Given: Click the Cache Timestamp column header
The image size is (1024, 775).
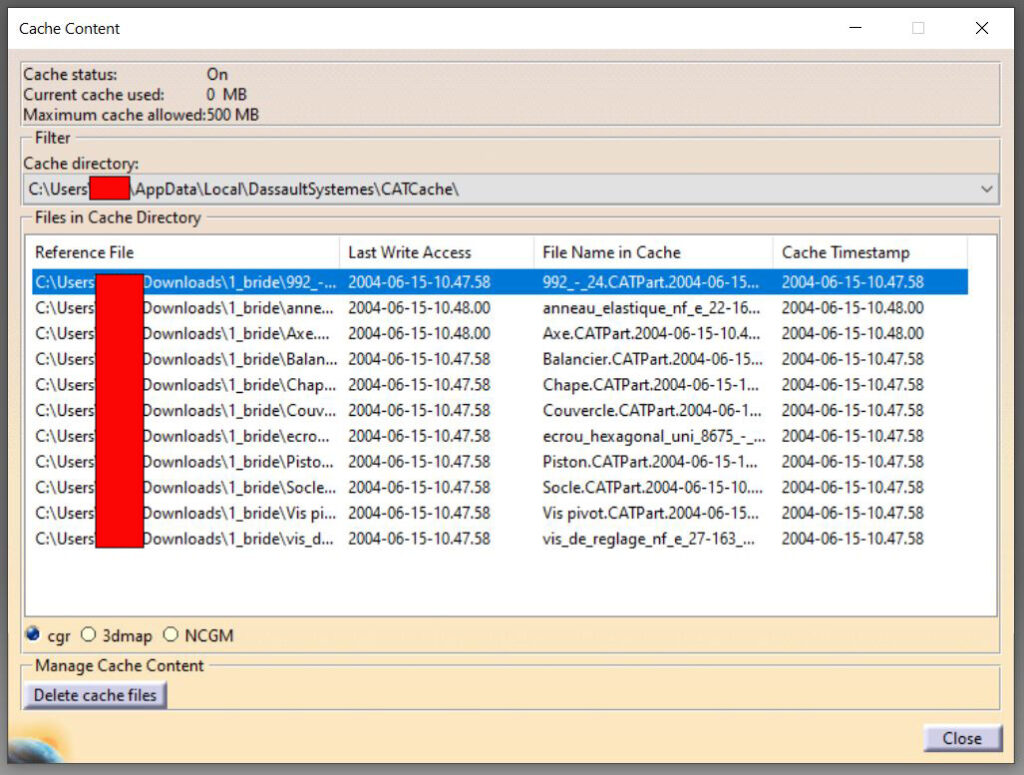Looking at the screenshot, I should [869, 252].
